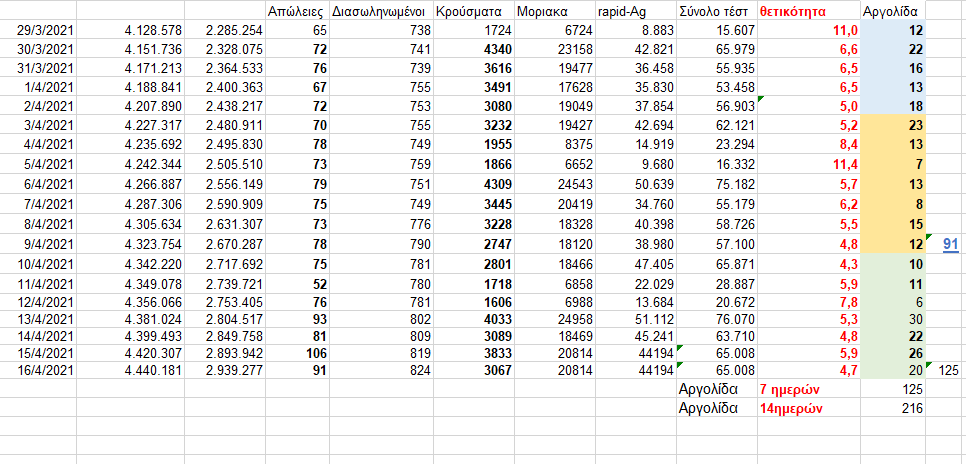The width and height of the screenshot is (966, 464).
Task: Click the date cell 16/4/2021
Action: point(45,370)
